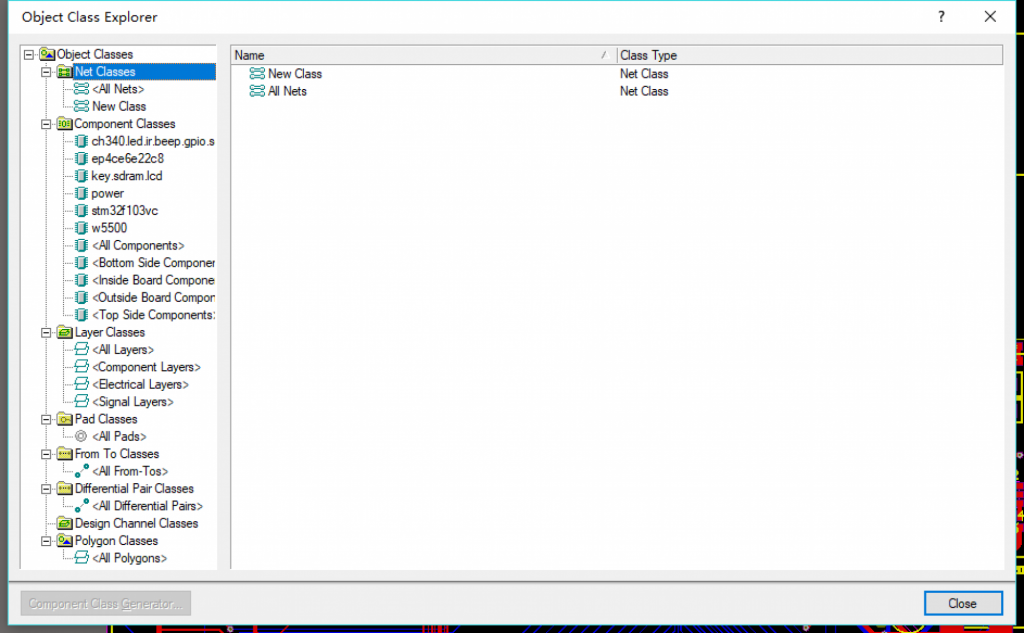Image resolution: width=1024 pixels, height=633 pixels.
Task: Click the Component Classes folder icon
Action: (65, 124)
